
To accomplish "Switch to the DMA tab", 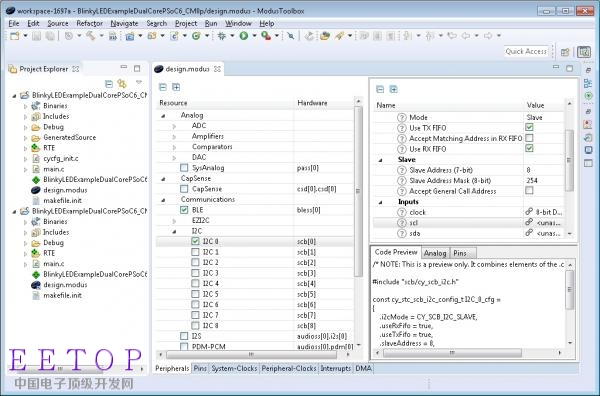I will [364, 368].
